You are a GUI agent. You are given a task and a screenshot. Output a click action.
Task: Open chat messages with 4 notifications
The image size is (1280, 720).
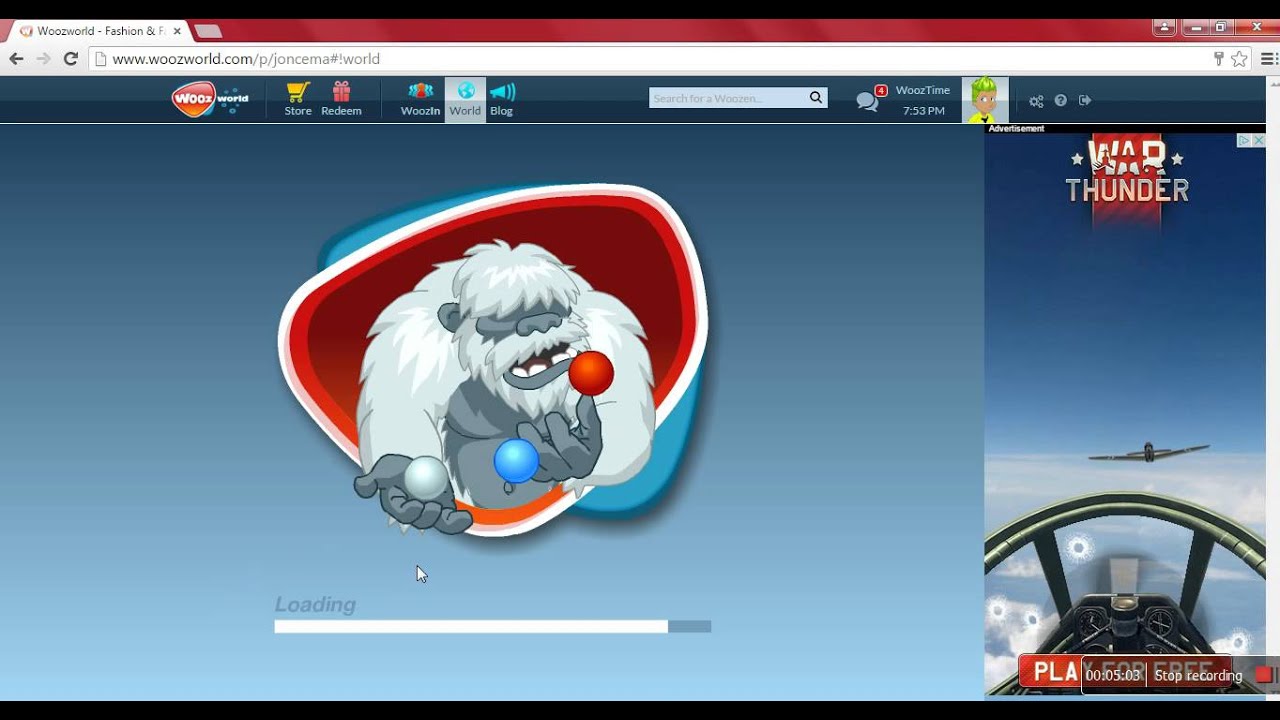pos(870,99)
